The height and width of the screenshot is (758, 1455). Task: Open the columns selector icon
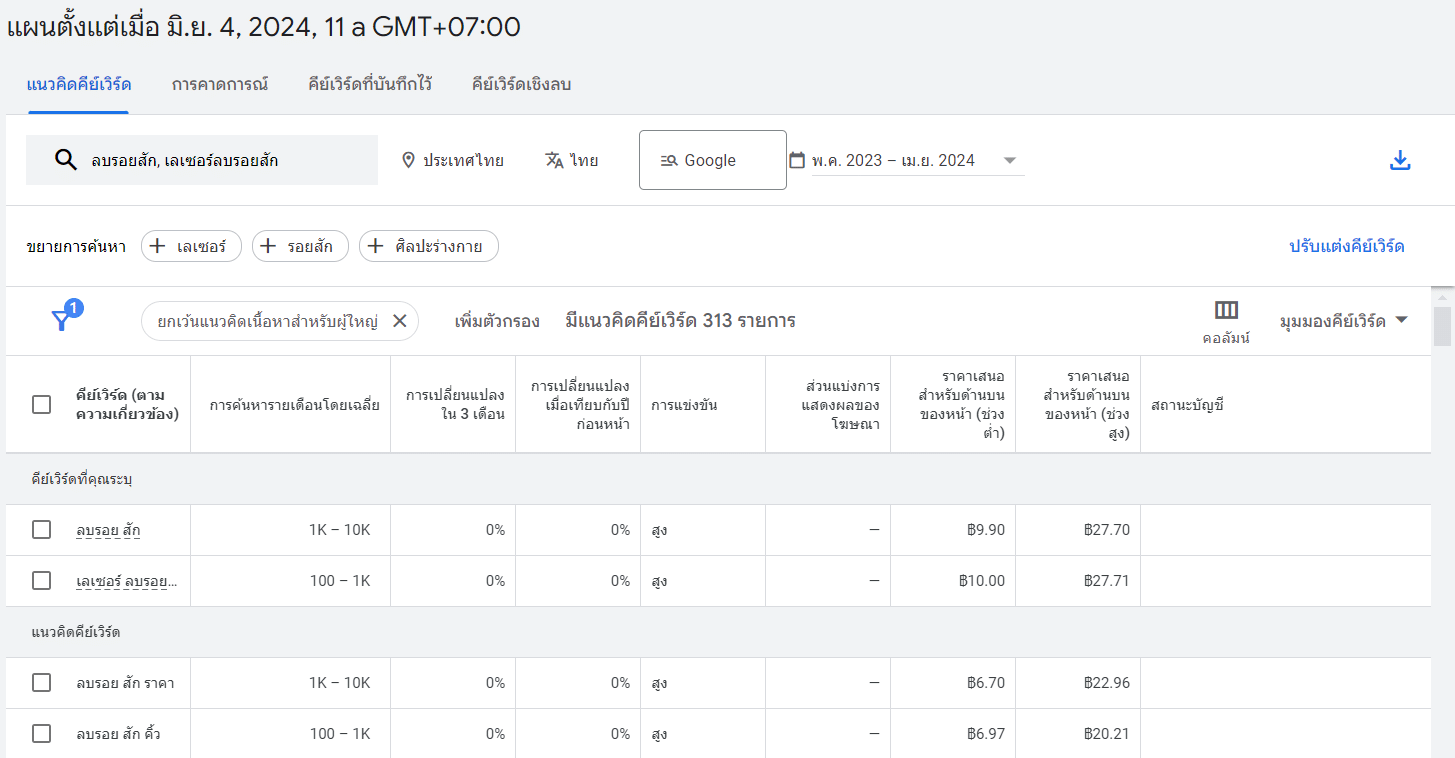click(x=1226, y=310)
